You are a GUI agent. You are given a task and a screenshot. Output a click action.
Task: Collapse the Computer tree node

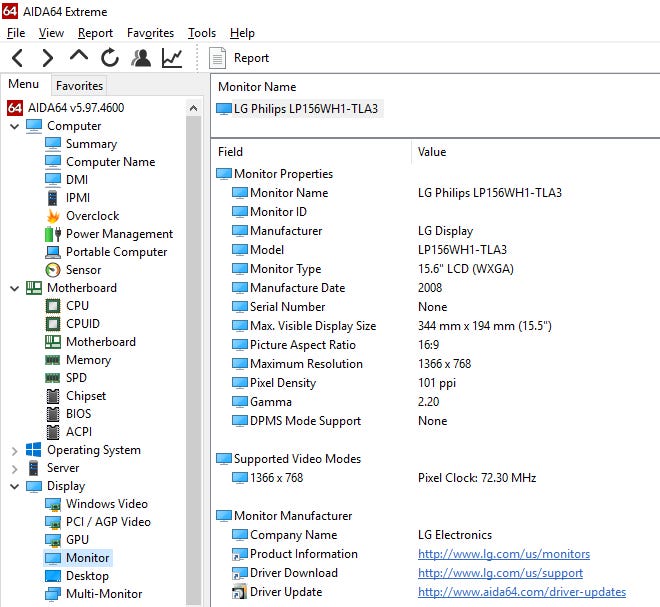pos(14,126)
